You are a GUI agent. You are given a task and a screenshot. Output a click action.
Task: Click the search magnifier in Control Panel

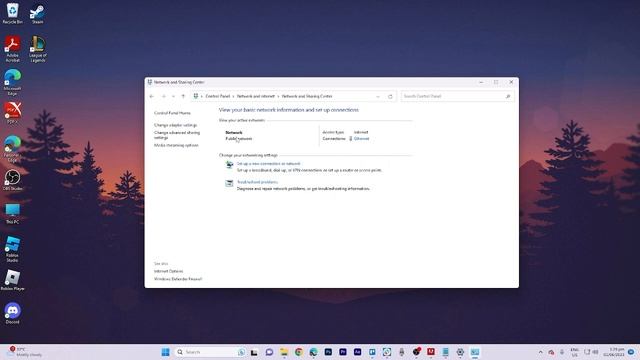pos(508,96)
